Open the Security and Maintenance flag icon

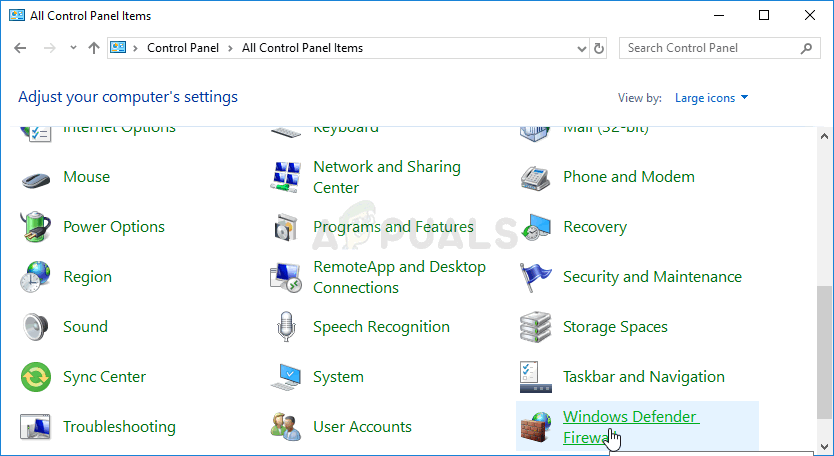coord(536,277)
